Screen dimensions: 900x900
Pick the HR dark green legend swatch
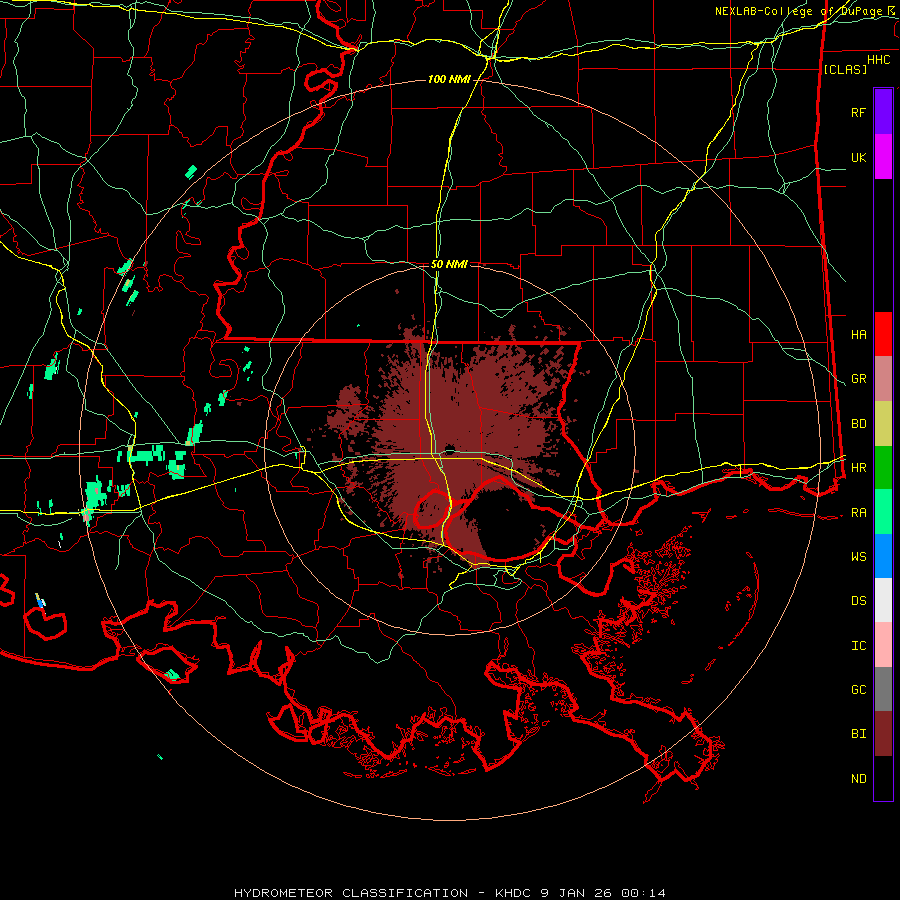coord(883,468)
